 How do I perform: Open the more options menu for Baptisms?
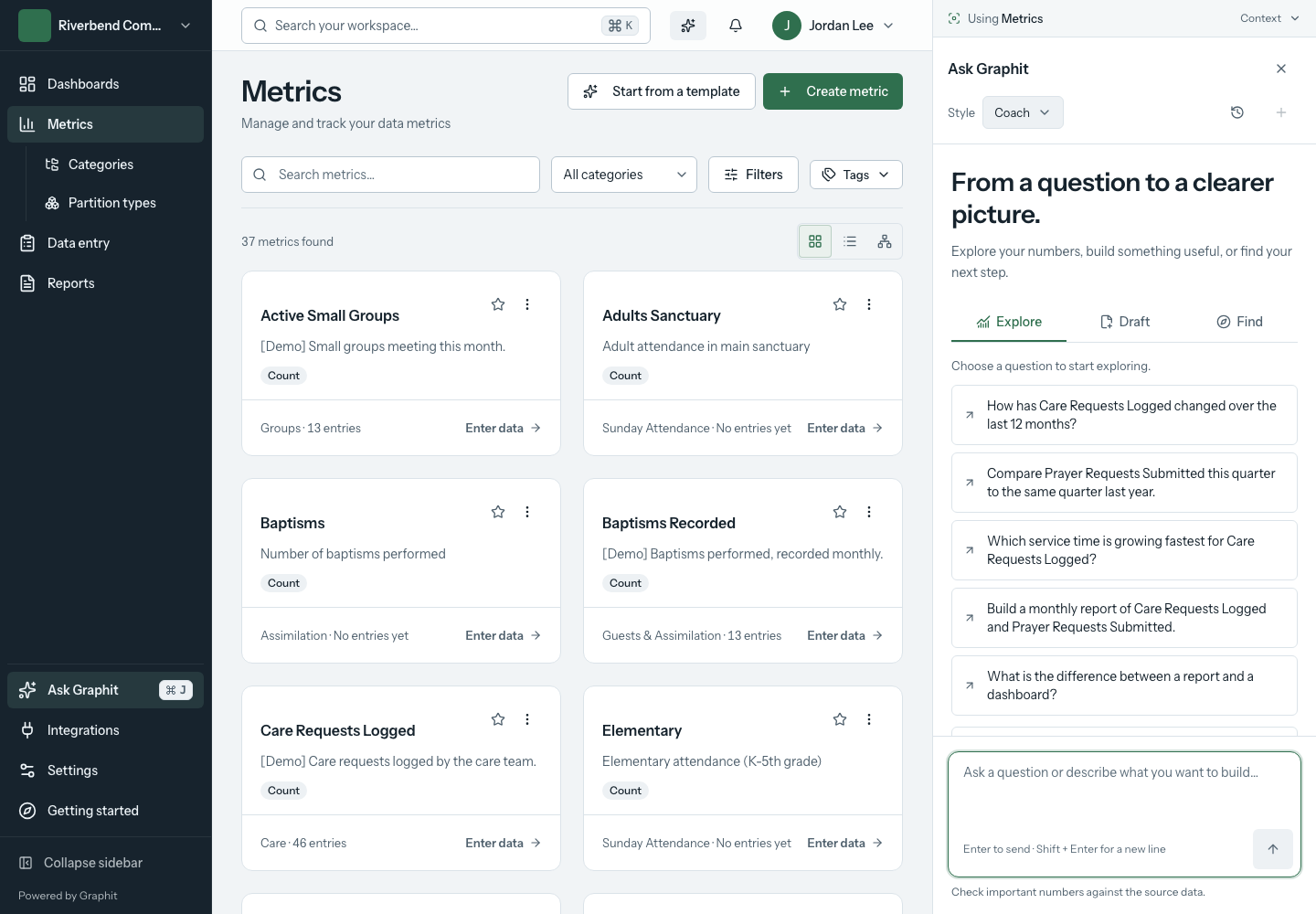coord(527,512)
